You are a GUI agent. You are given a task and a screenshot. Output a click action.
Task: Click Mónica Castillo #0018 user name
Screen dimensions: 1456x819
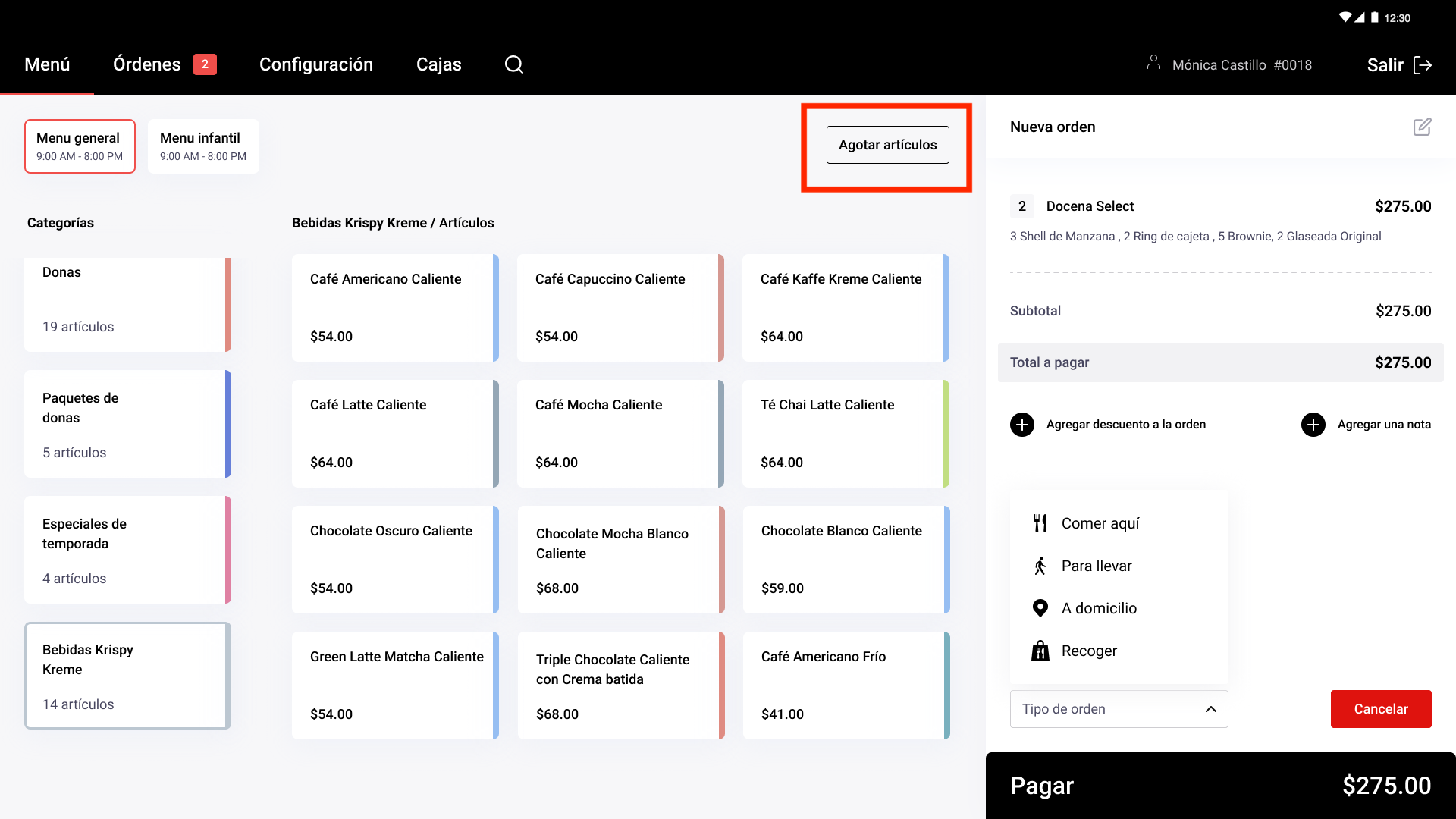[1242, 65]
